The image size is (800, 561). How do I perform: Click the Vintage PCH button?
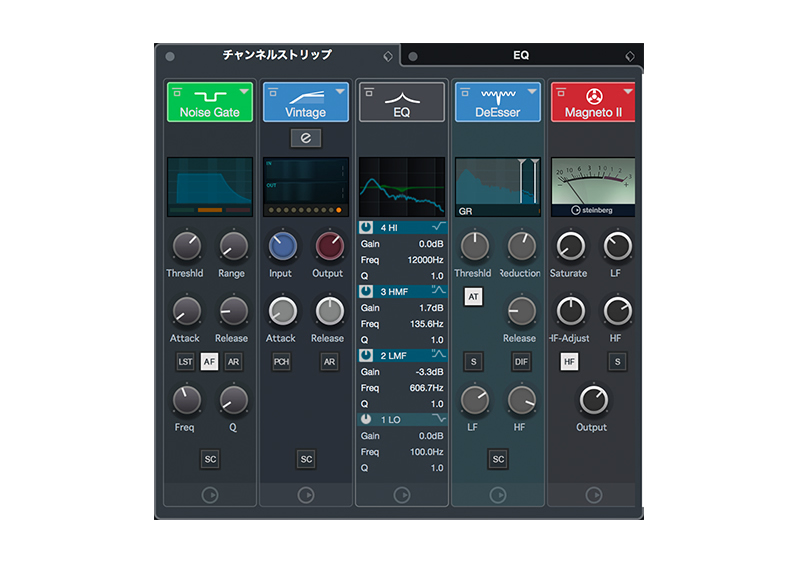281,362
